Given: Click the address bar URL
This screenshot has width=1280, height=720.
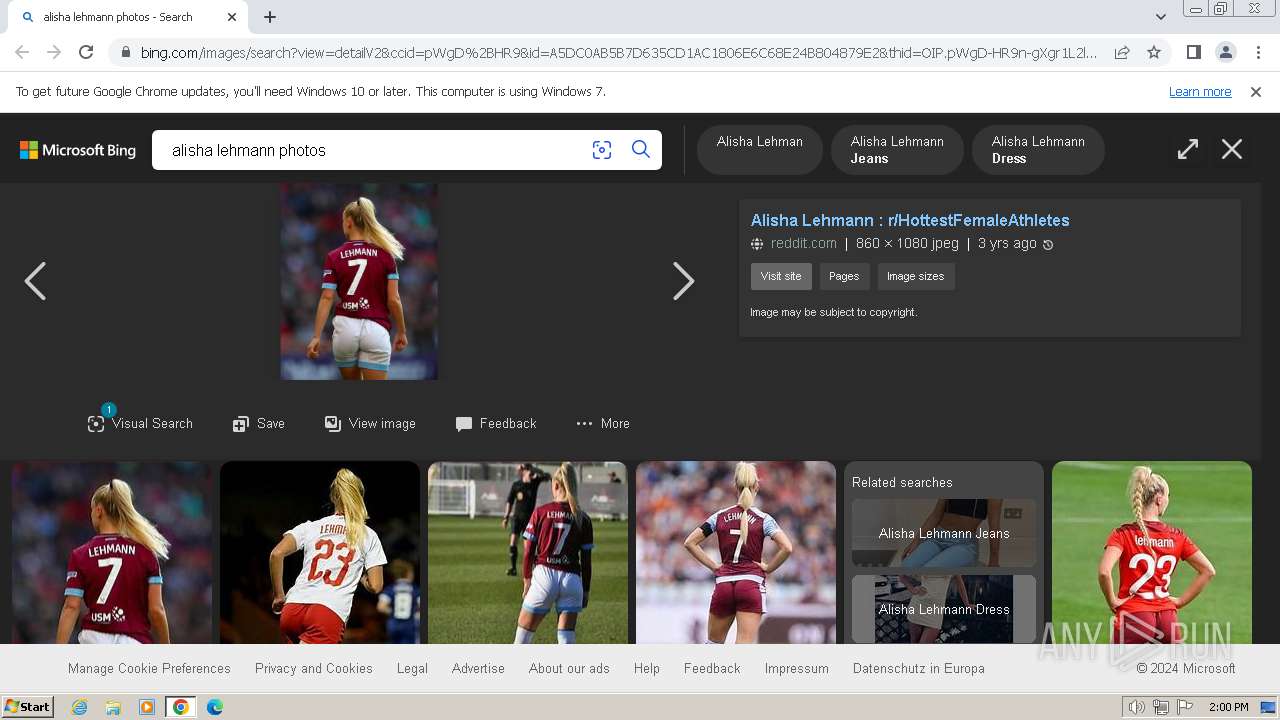Looking at the screenshot, I should click(618, 53).
